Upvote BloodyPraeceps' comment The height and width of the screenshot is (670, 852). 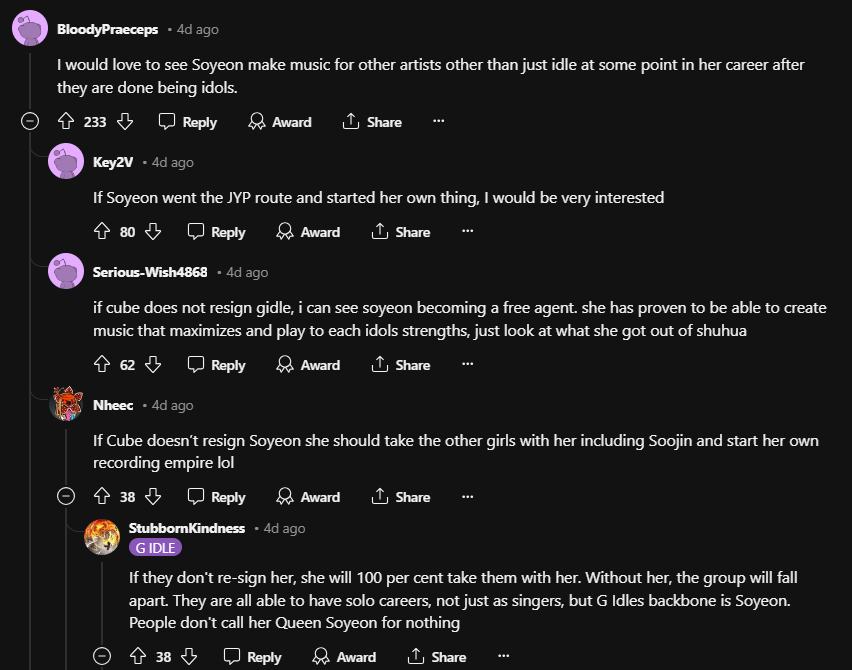(66, 122)
